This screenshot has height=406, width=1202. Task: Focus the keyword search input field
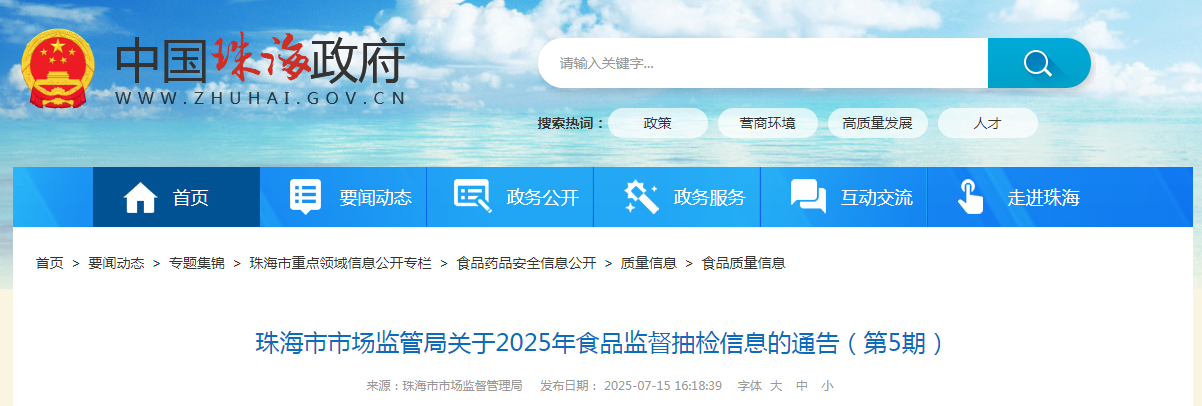click(763, 63)
